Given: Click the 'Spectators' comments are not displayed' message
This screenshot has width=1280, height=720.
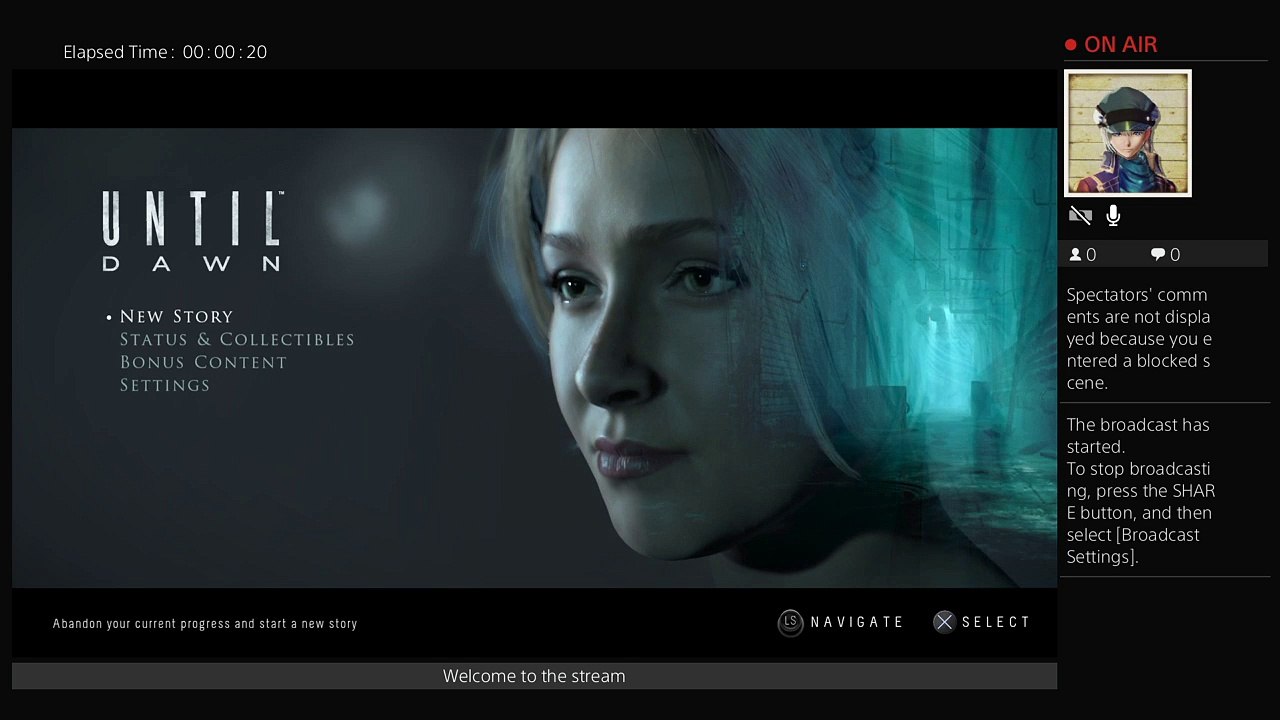Looking at the screenshot, I should tap(1139, 339).
